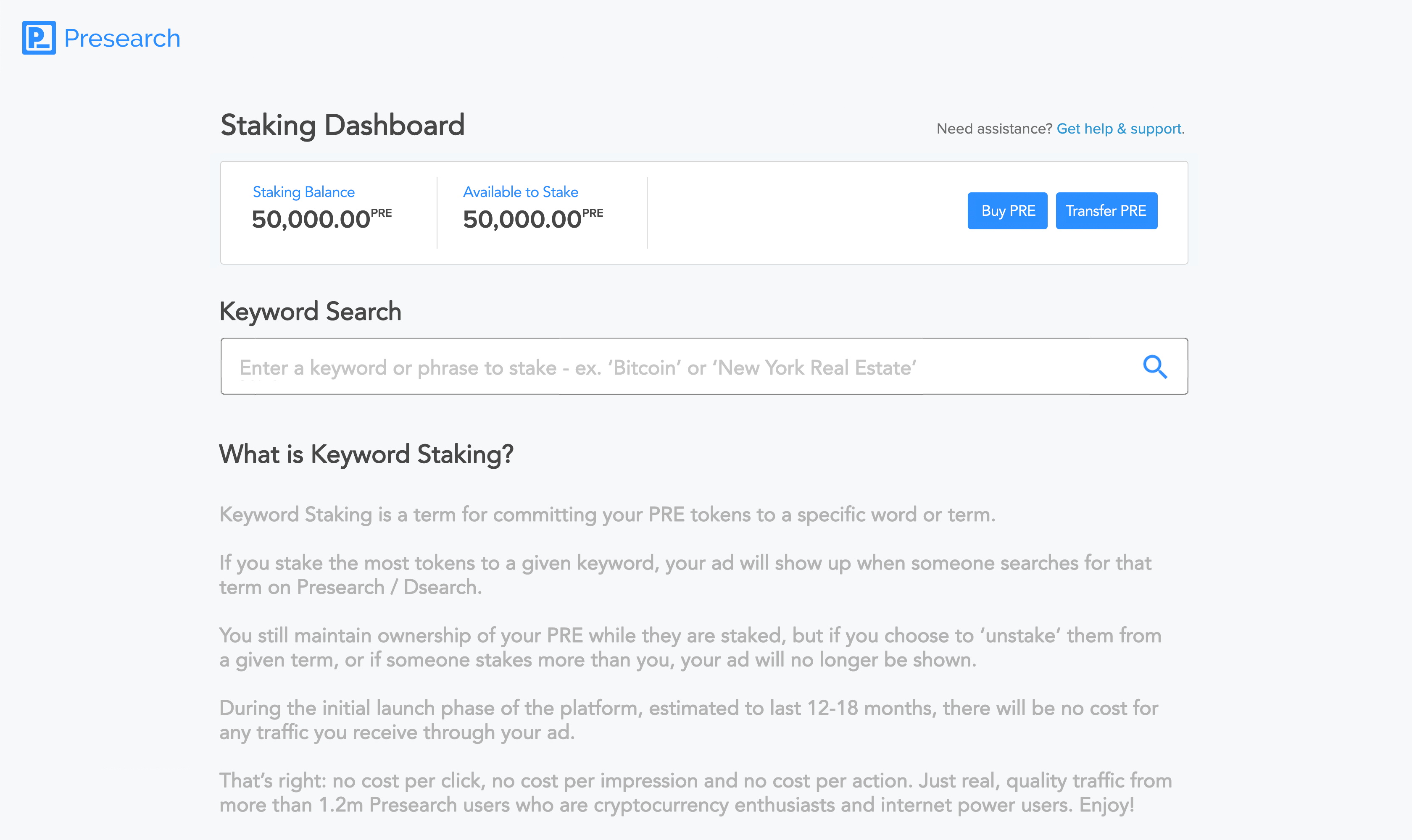Open the Presearch wordmark home link
This screenshot has width=1412, height=840.
122,39
